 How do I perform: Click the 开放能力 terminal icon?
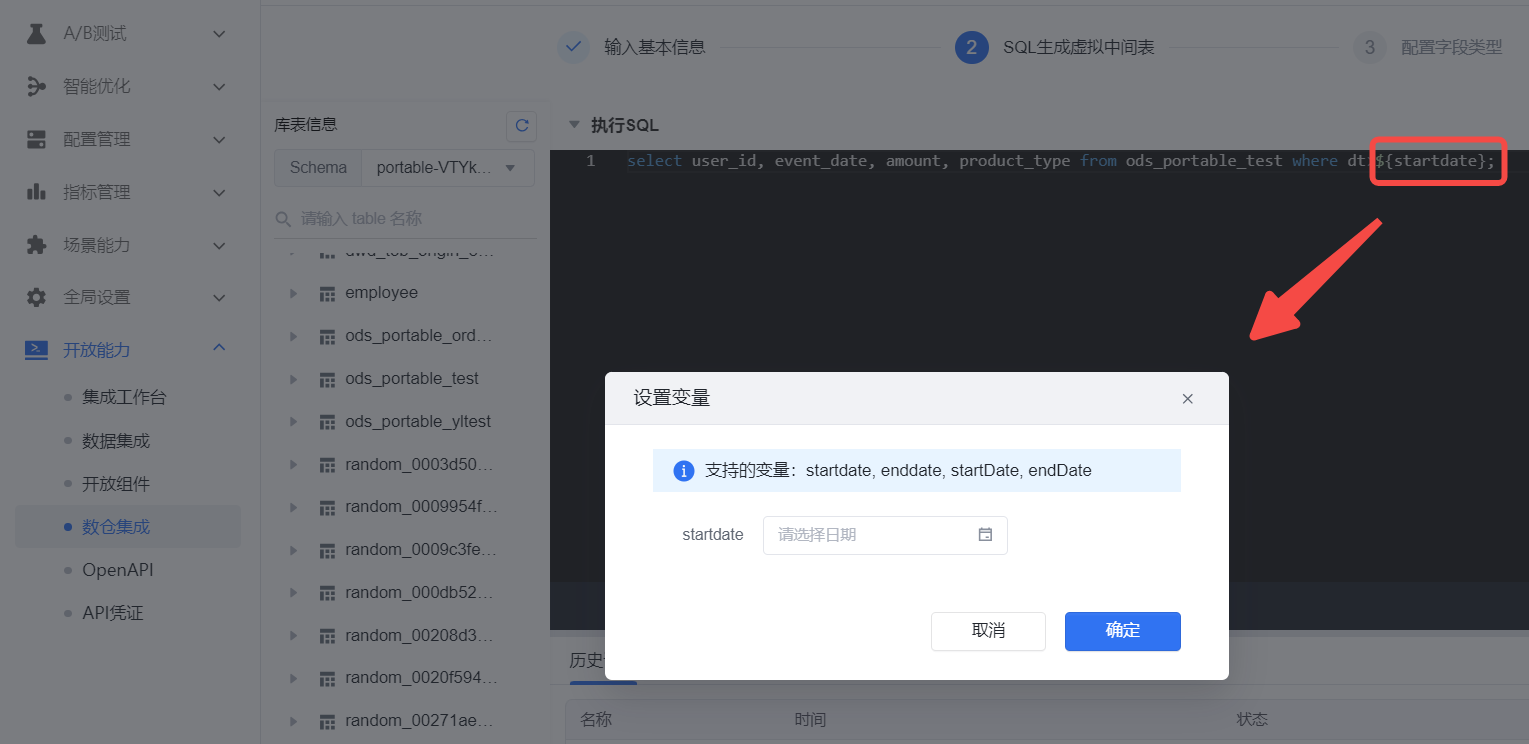tap(37, 350)
